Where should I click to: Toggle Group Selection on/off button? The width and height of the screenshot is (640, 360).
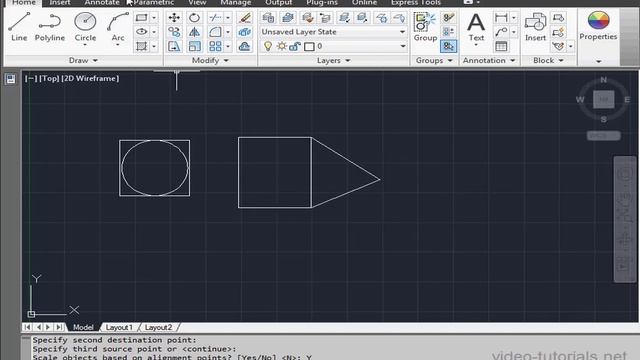coord(449,46)
